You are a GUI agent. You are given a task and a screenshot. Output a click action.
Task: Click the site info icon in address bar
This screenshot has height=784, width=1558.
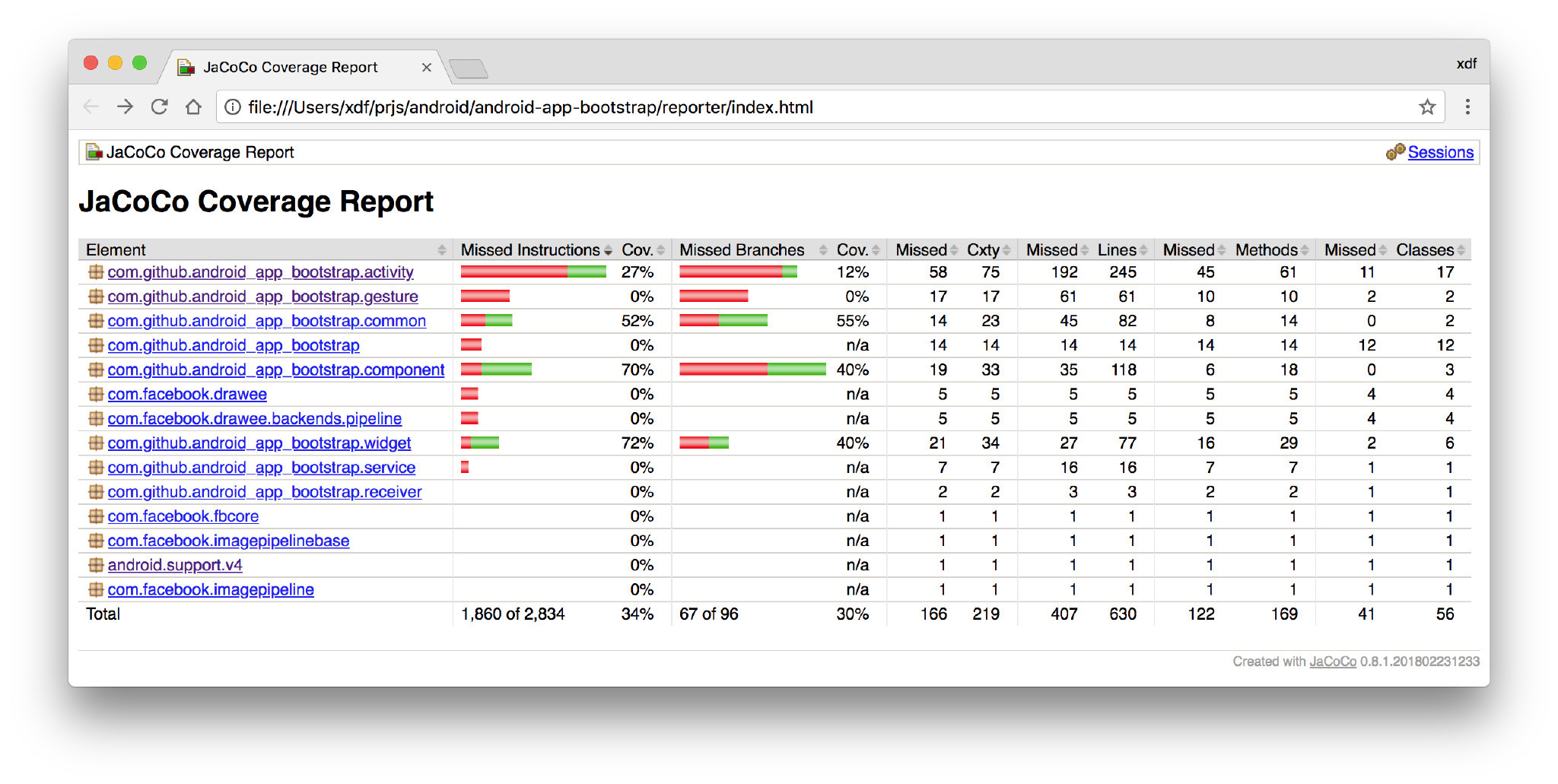(233, 107)
